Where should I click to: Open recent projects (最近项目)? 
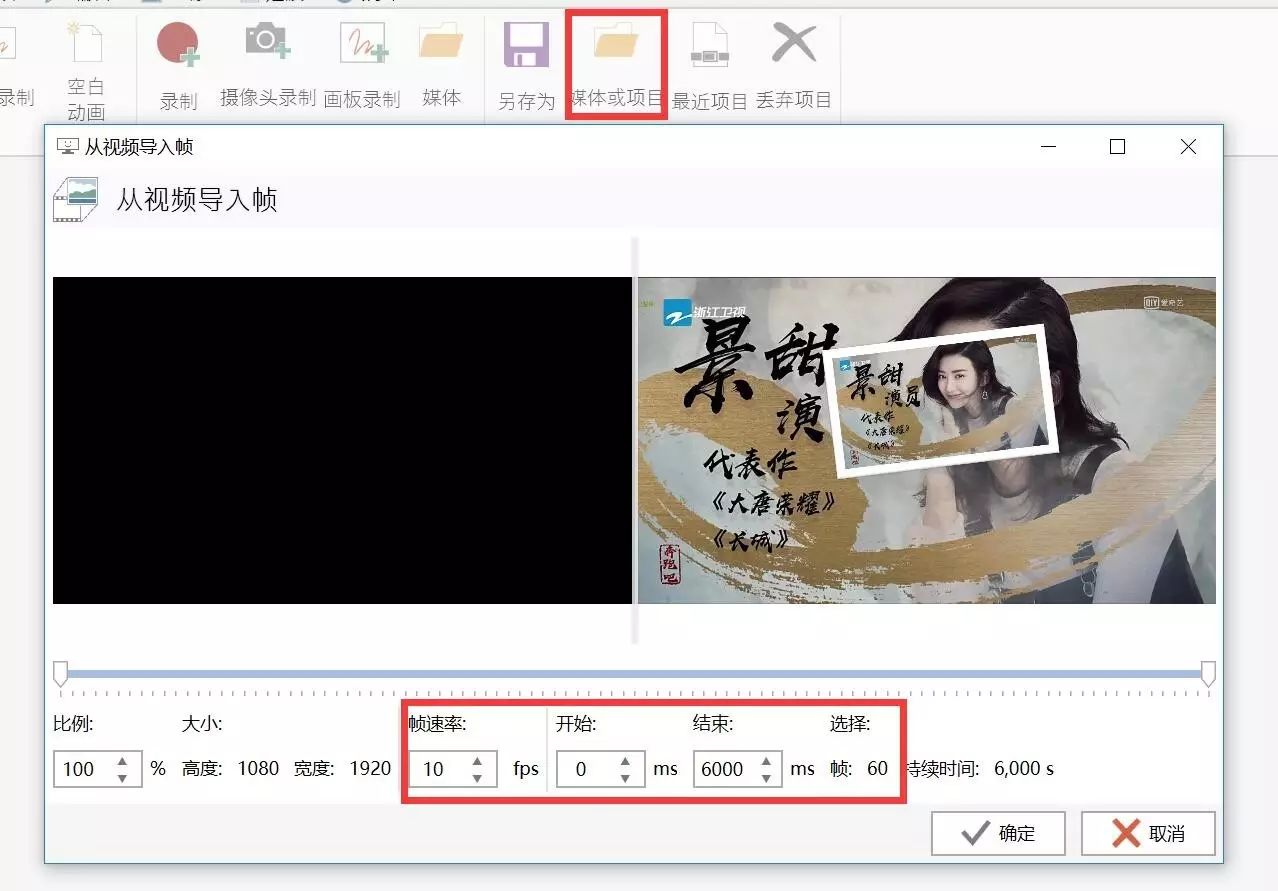coord(710,65)
